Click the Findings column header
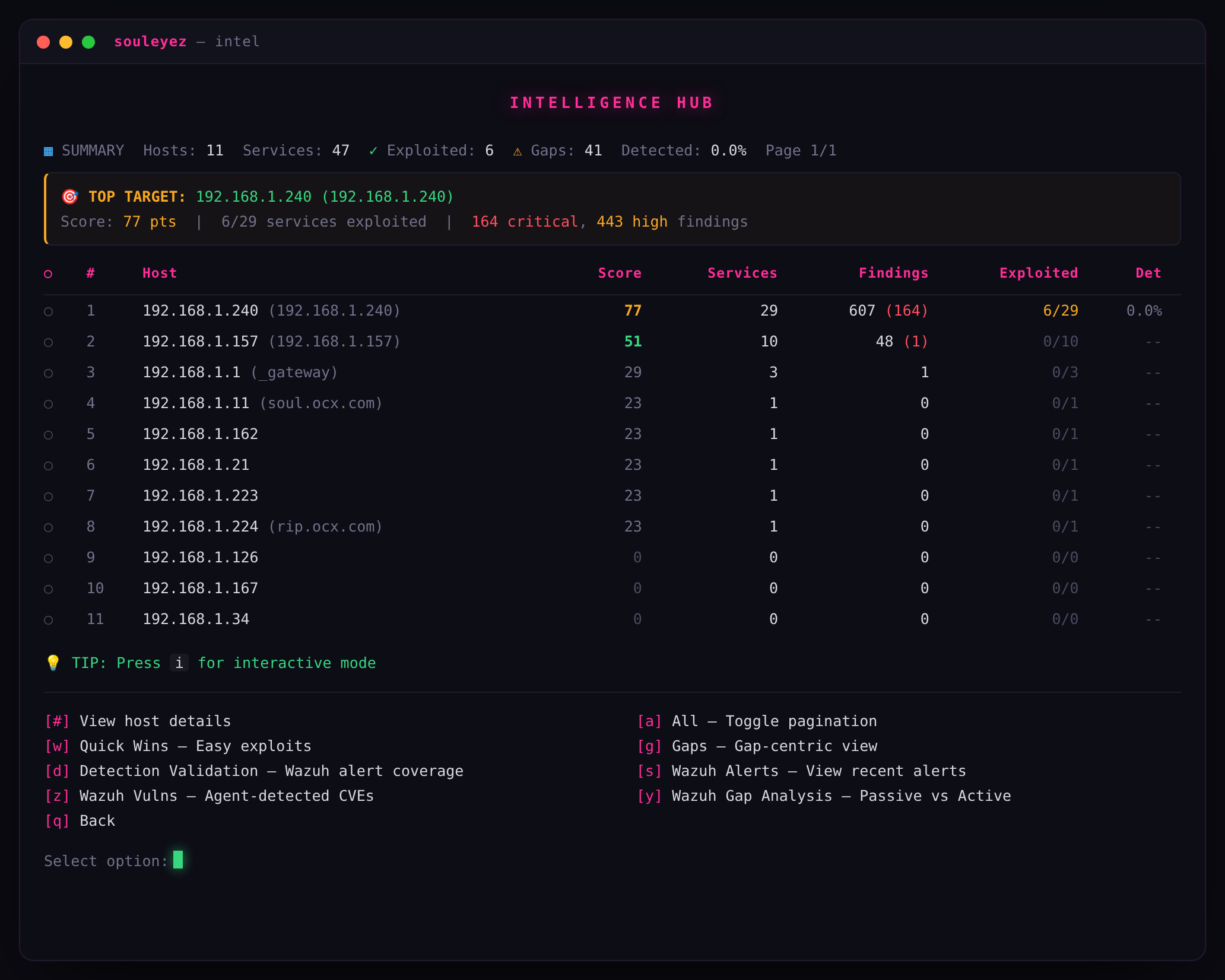This screenshot has width=1225, height=980. pyautogui.click(x=893, y=273)
